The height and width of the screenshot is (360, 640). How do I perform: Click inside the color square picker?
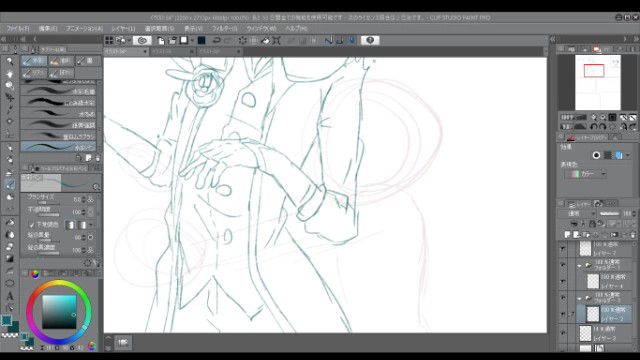pos(59,312)
